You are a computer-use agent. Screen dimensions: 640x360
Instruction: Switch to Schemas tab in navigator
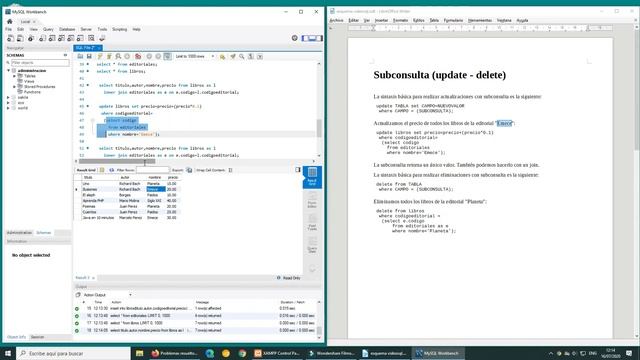pyautogui.click(x=44, y=233)
